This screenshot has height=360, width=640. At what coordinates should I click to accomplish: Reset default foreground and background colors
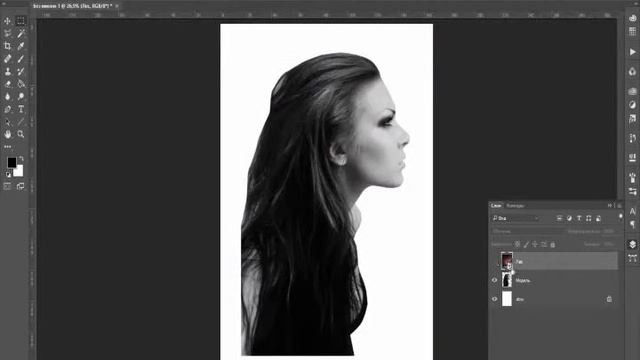[x=8, y=174]
